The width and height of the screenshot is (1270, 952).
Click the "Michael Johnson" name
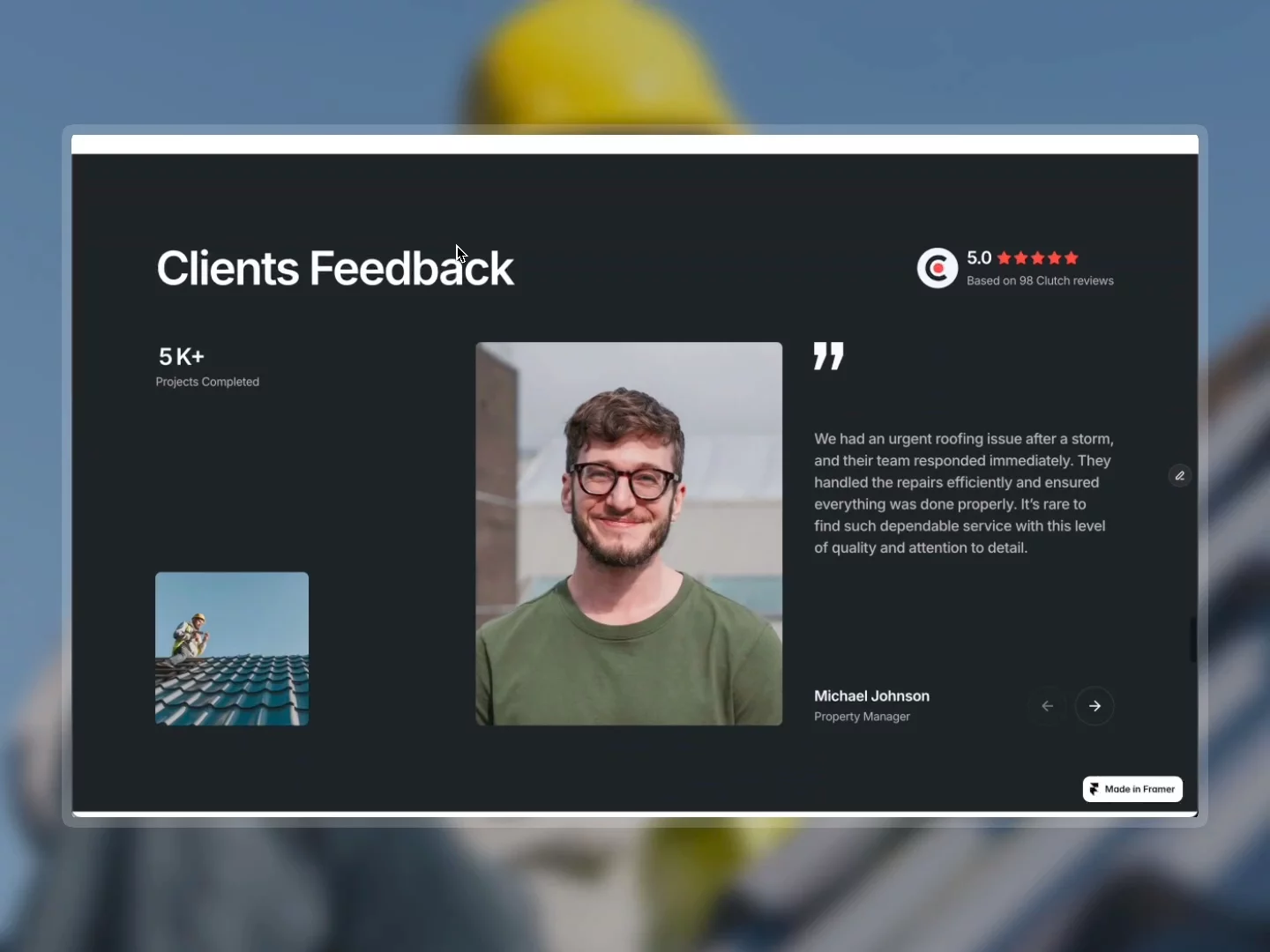click(x=871, y=696)
